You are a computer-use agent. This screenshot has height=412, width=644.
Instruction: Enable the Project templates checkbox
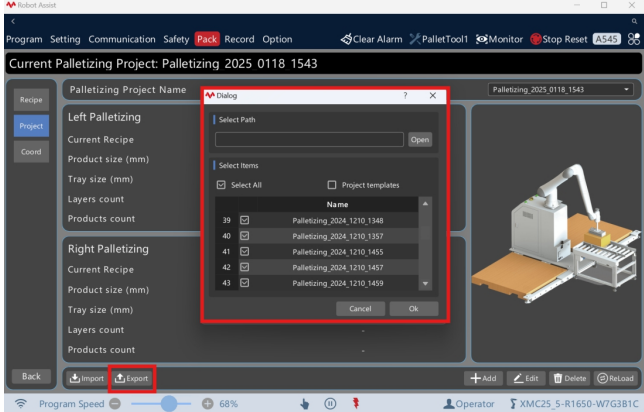pos(332,185)
